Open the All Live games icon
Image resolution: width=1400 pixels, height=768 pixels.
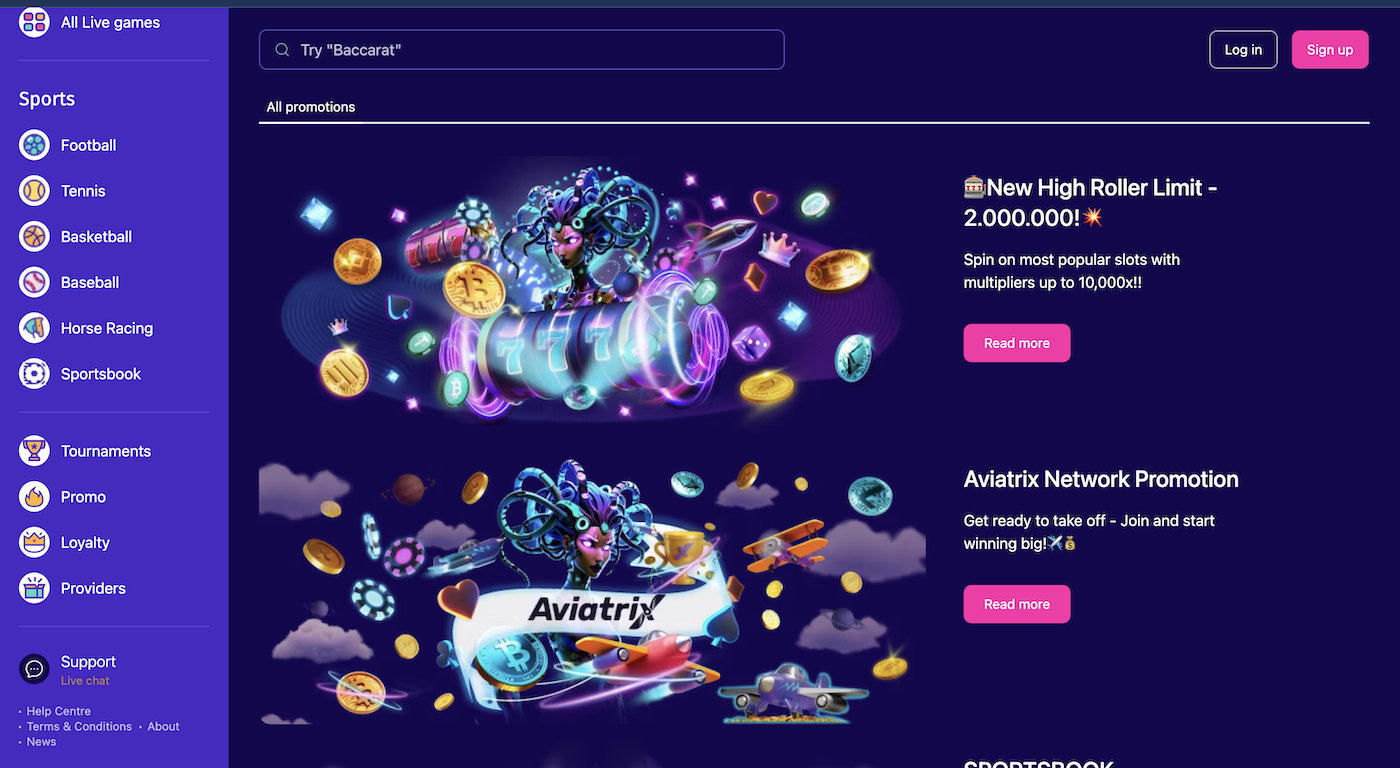coord(34,22)
